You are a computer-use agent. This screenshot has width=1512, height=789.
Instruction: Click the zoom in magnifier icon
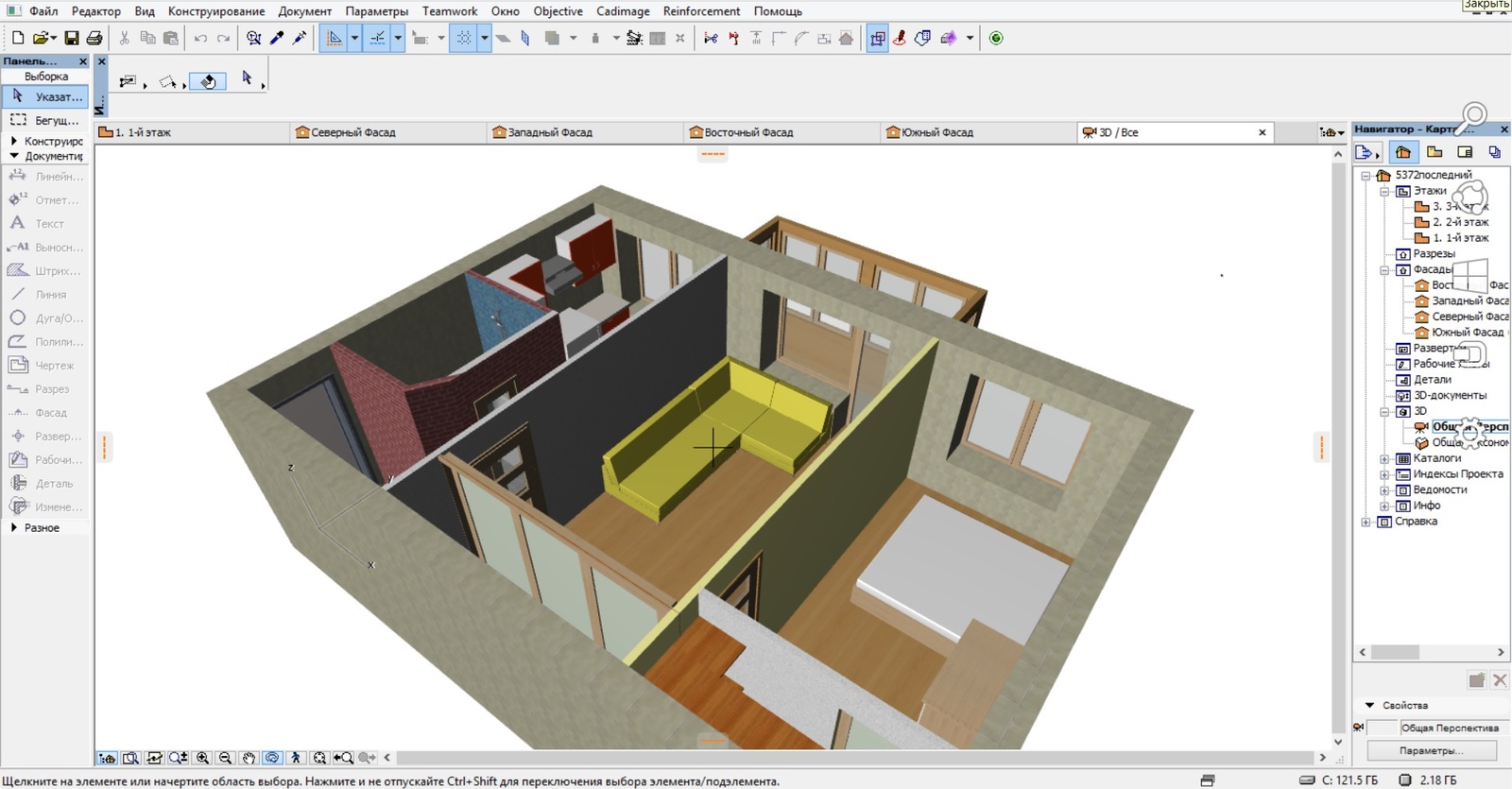pyautogui.click(x=202, y=758)
